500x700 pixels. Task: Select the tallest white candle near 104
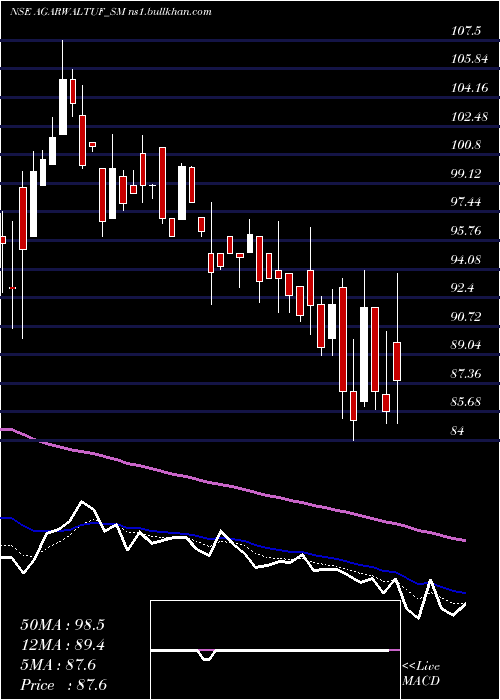point(63,107)
